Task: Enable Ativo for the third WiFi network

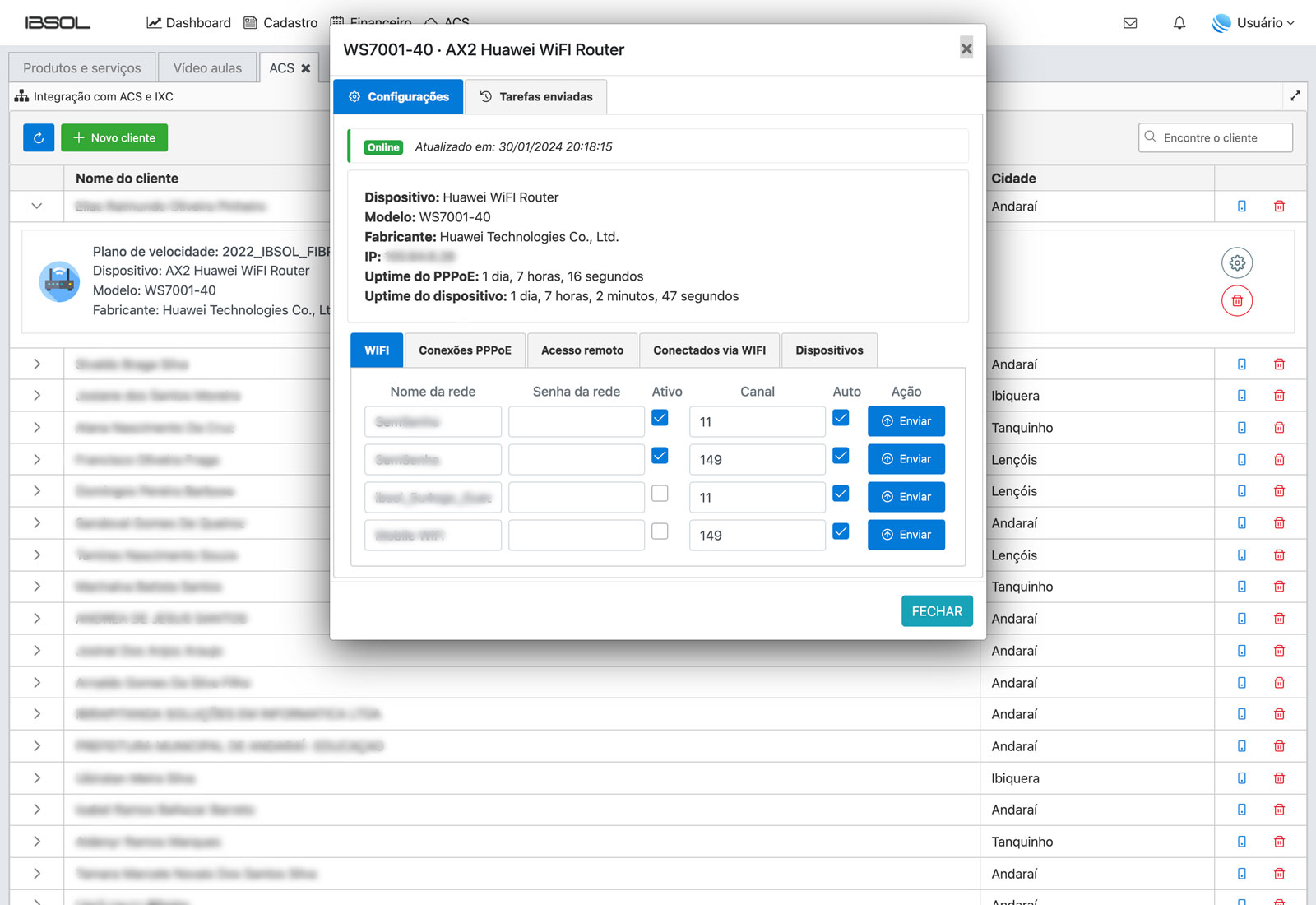Action: [x=660, y=494]
